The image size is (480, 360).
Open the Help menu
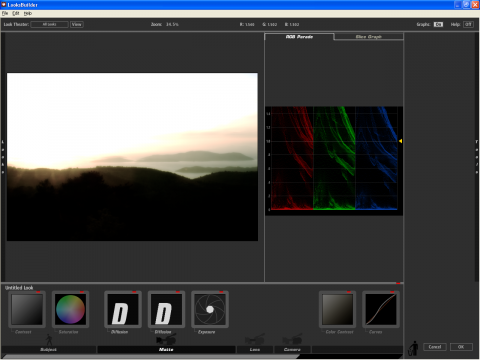coord(28,13)
